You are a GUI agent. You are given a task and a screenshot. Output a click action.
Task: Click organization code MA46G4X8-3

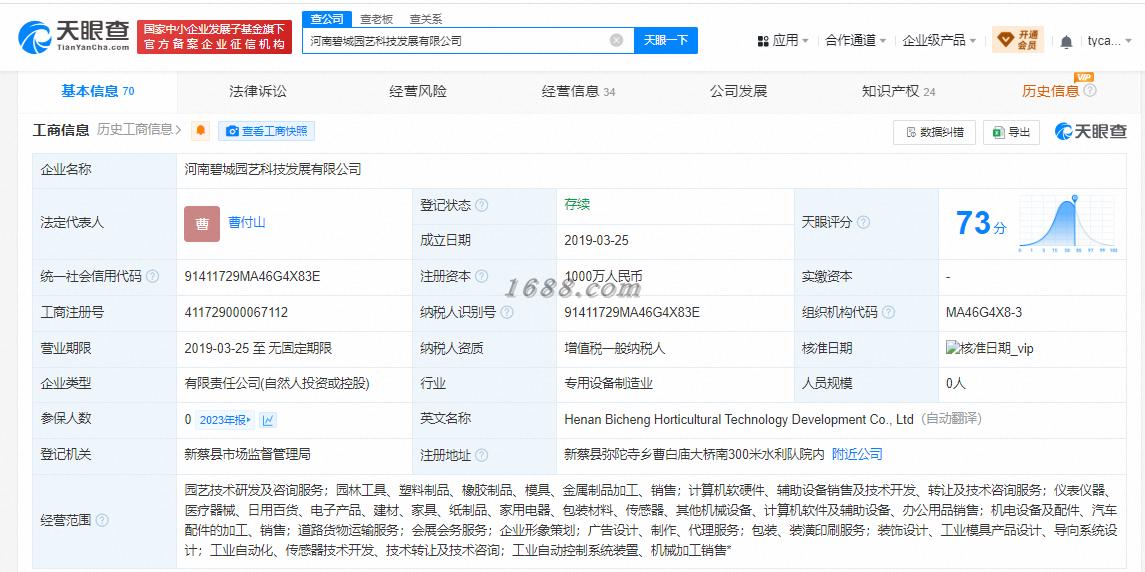pyautogui.click(x=984, y=313)
